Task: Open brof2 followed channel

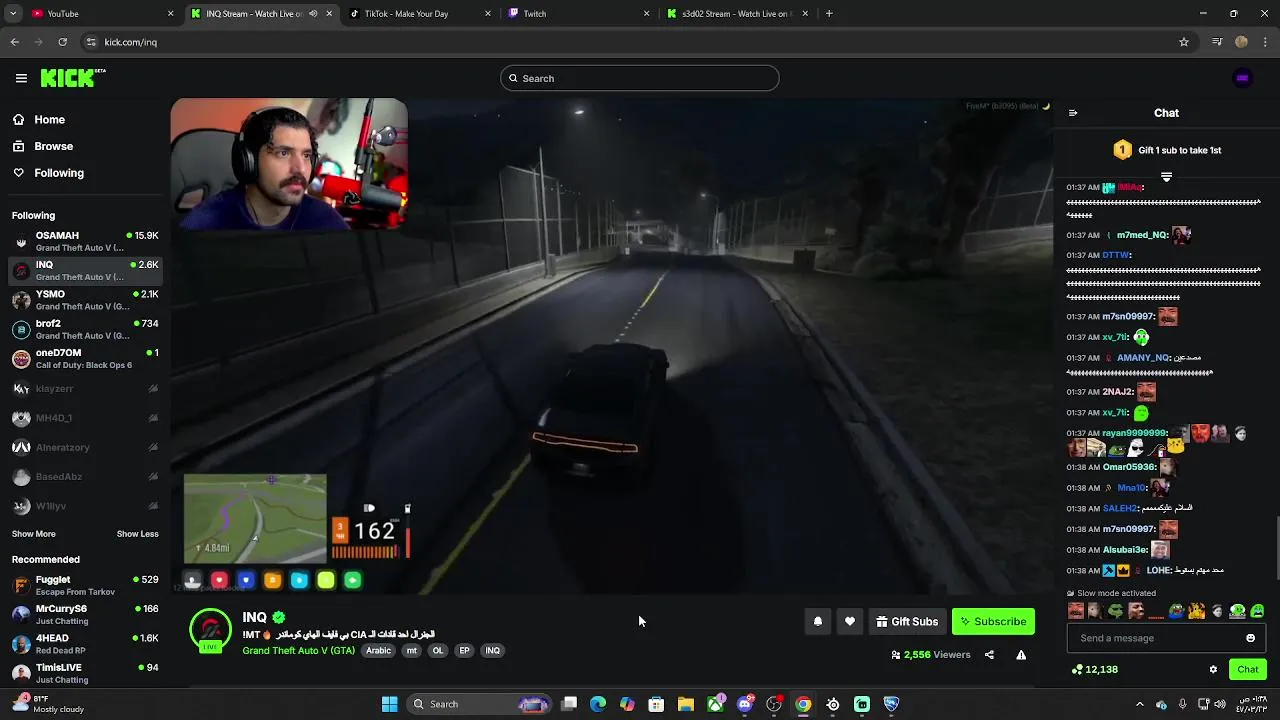Action: [x=84, y=329]
